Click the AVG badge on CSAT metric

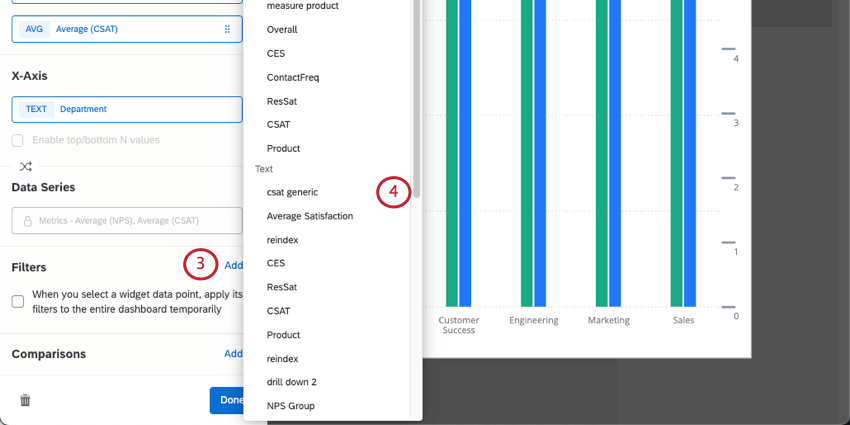click(x=34, y=29)
